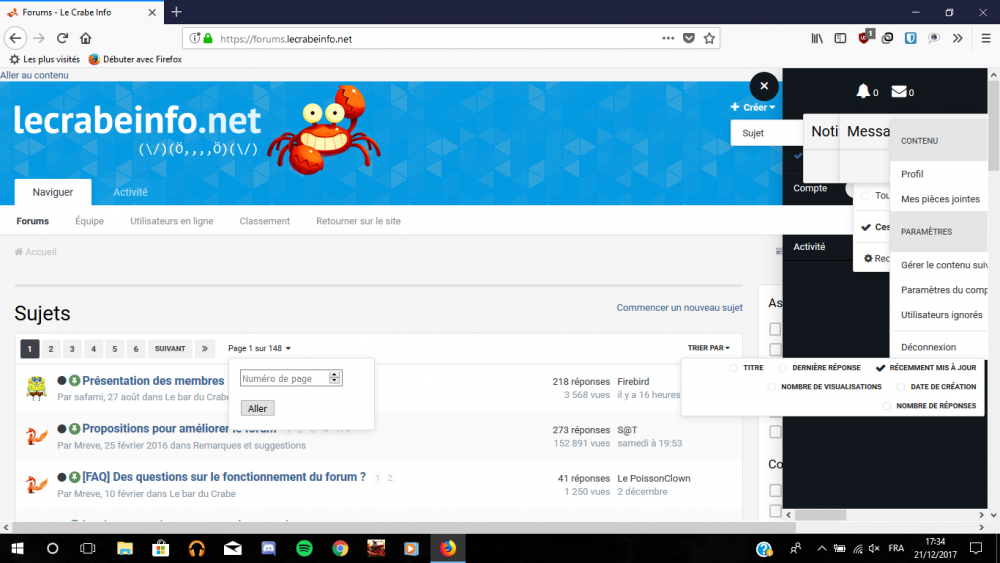
Task: Show the sidebars toolbar icon
Action: [841, 38]
